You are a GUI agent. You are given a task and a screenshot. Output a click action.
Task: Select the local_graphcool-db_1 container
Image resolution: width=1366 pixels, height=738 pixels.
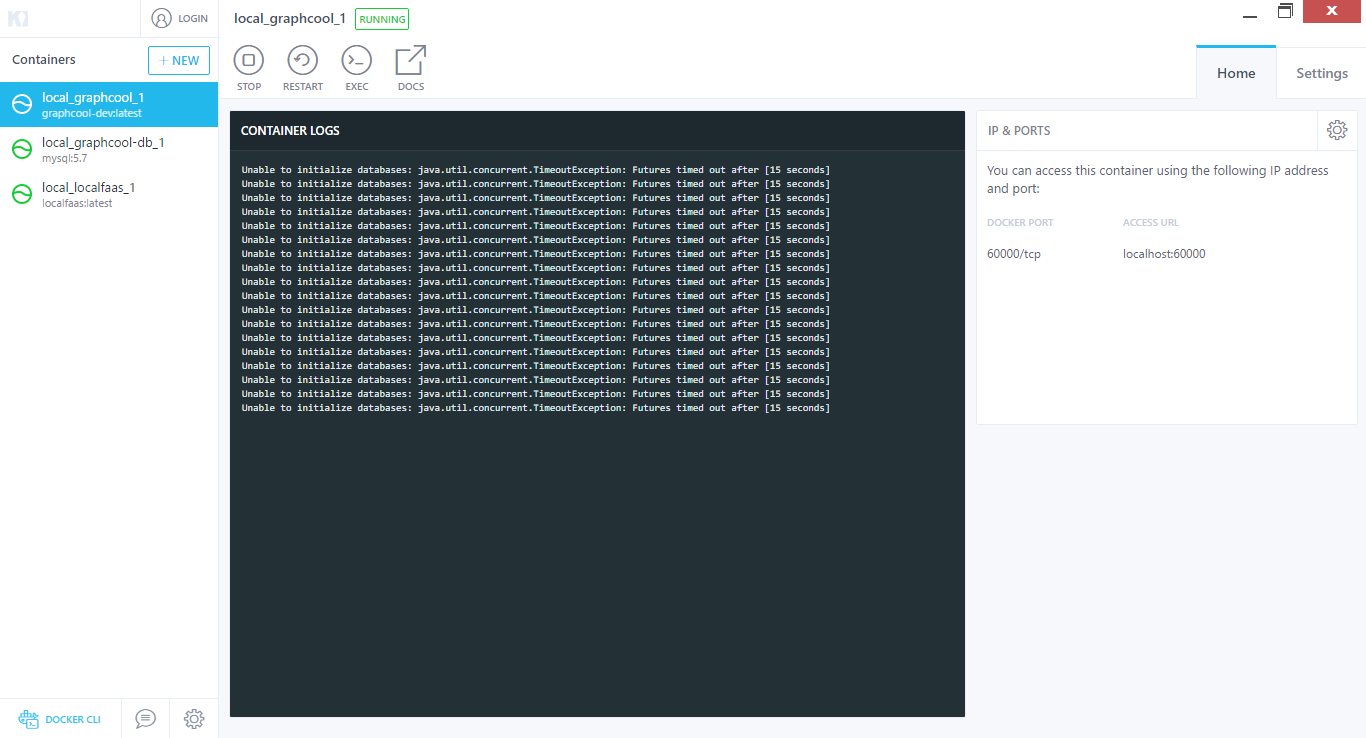[x=109, y=149]
